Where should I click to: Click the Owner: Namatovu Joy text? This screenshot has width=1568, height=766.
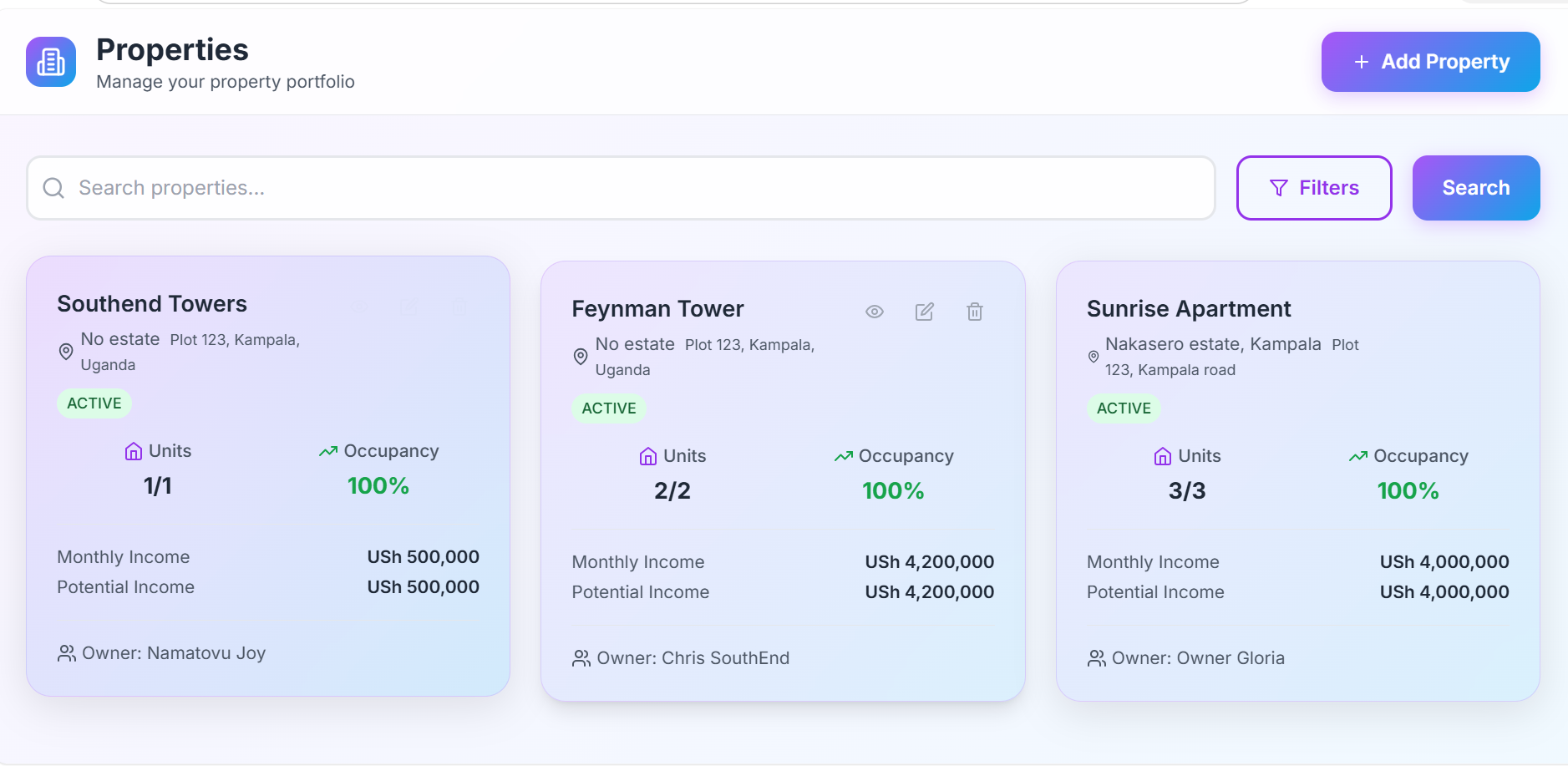174,653
